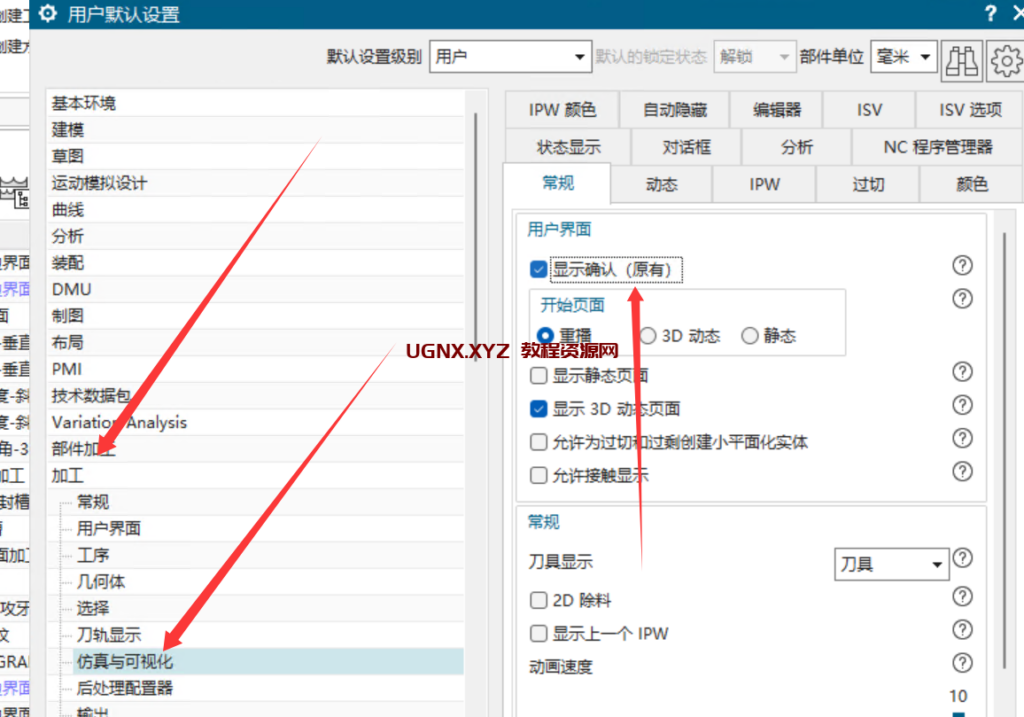The width and height of the screenshot is (1024, 717).
Task: Click the help icon beside 显示上一个 IPW
Action: [962, 630]
